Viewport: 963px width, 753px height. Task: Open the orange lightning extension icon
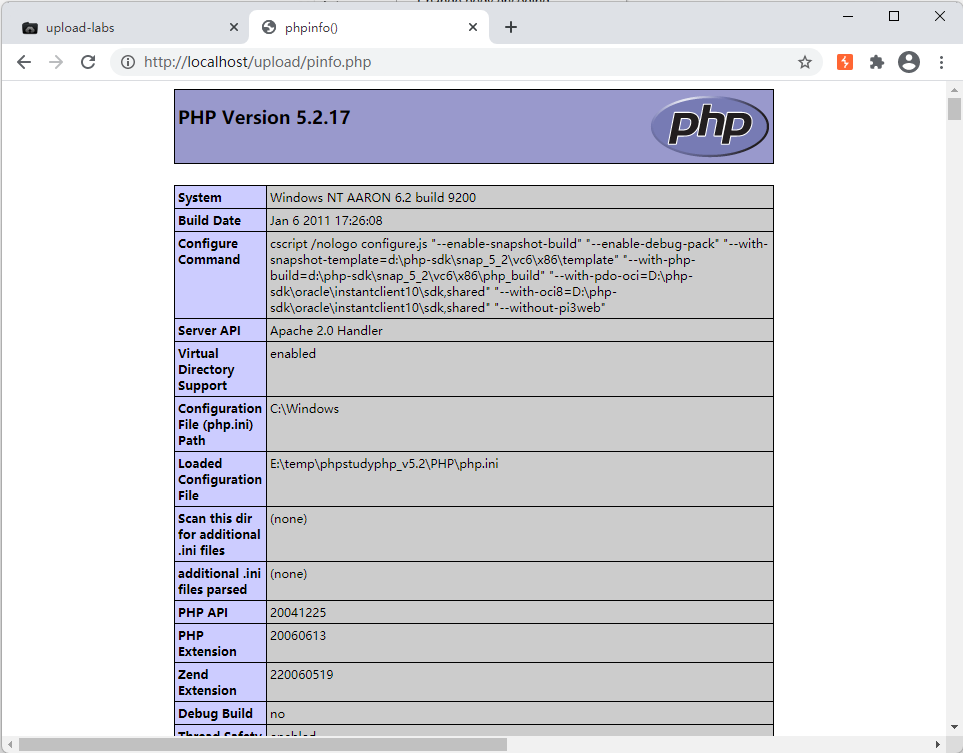(x=845, y=62)
